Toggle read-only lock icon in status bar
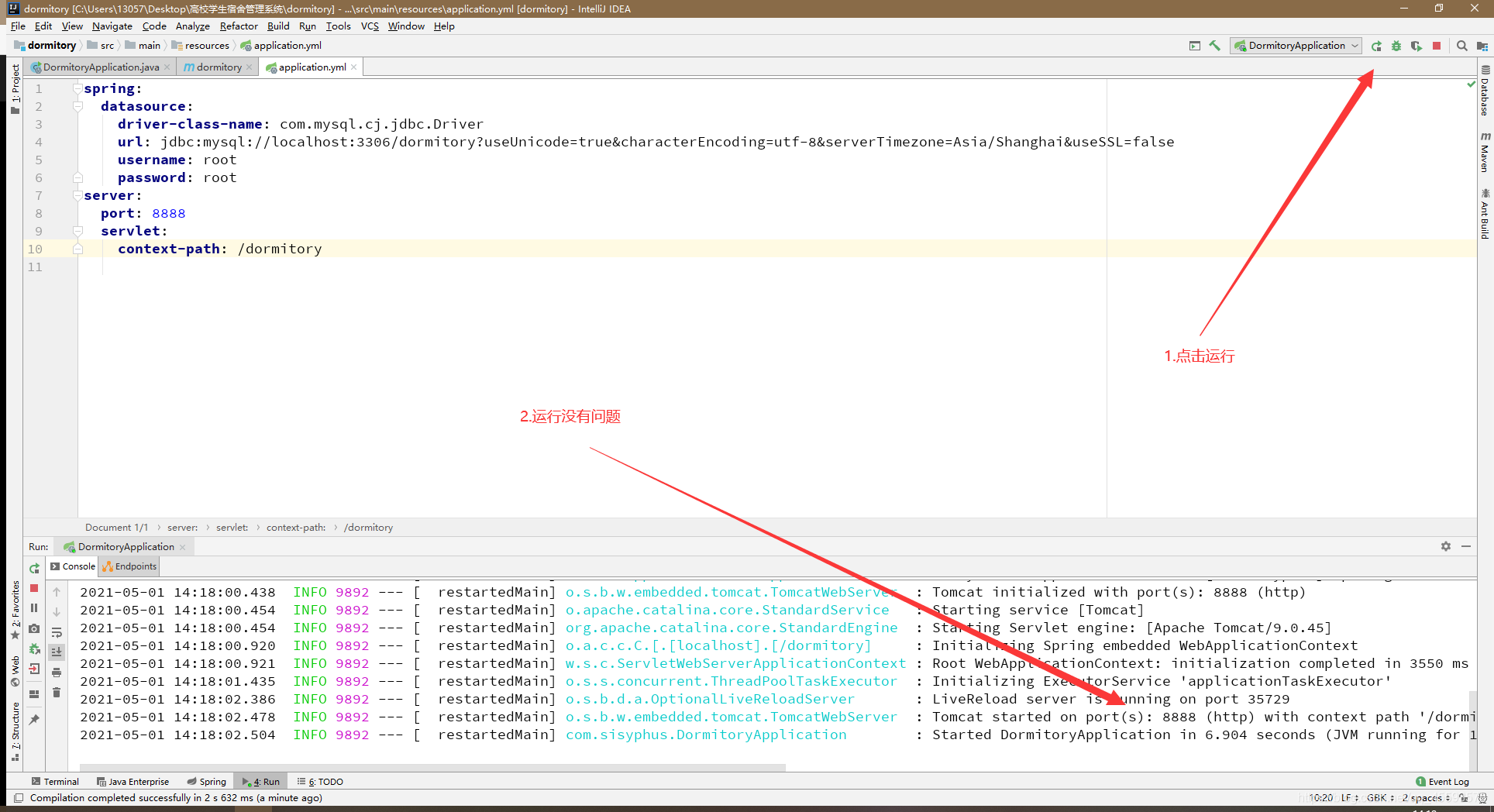The width and height of the screenshot is (1494, 812). tap(1464, 797)
